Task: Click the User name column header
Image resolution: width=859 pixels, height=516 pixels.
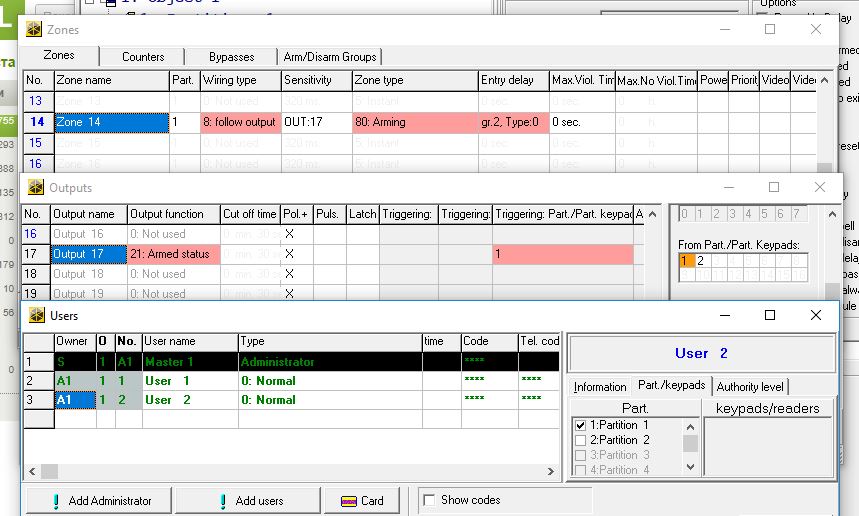Action: coord(190,341)
